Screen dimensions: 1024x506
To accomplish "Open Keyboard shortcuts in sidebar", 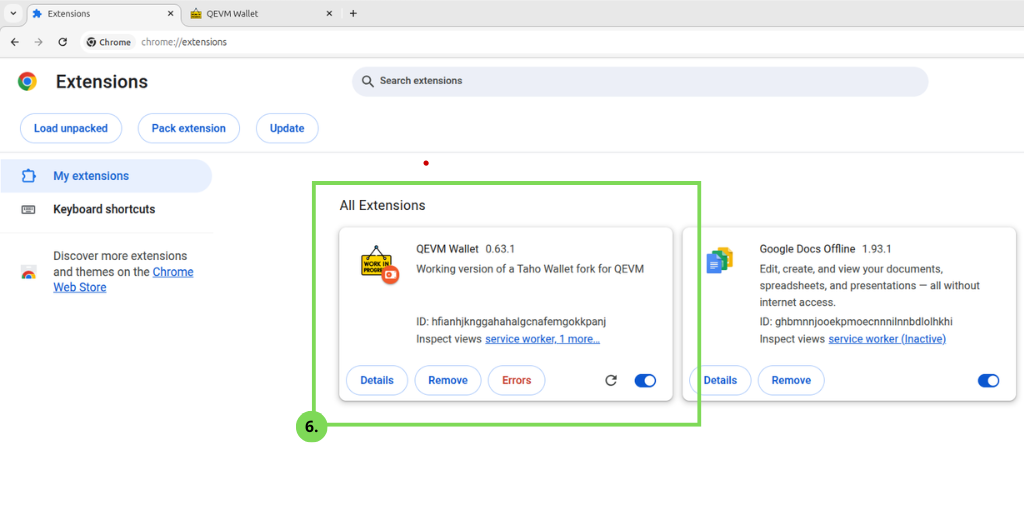I will (x=106, y=210).
